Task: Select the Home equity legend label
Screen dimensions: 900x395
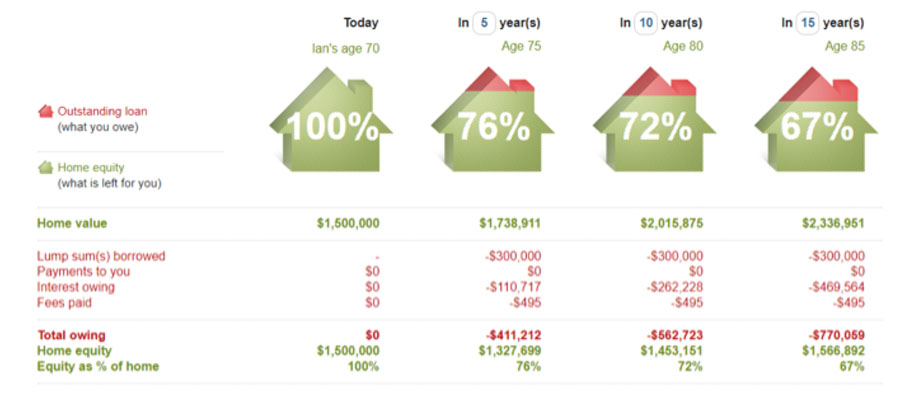Action: [91, 168]
